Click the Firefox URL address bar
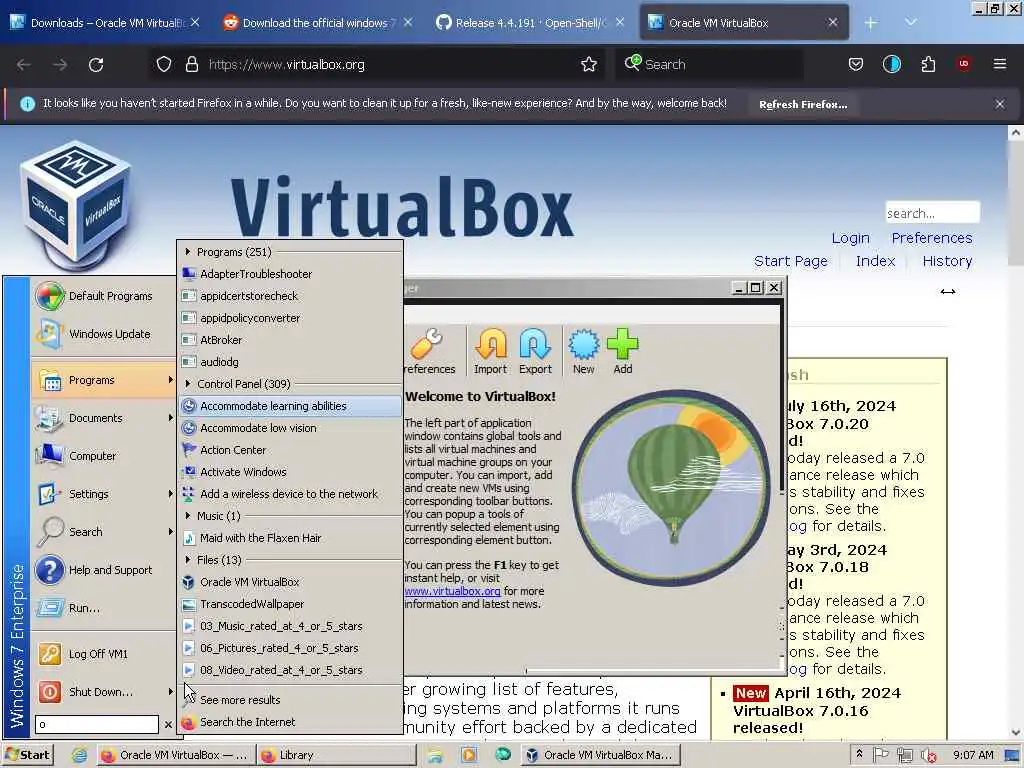Screen dimensions: 1024x768 379,65
